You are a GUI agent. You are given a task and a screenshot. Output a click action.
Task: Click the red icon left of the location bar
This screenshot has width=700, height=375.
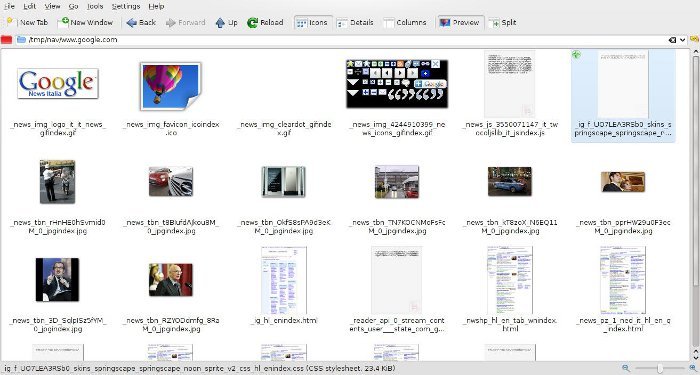pos(6,40)
